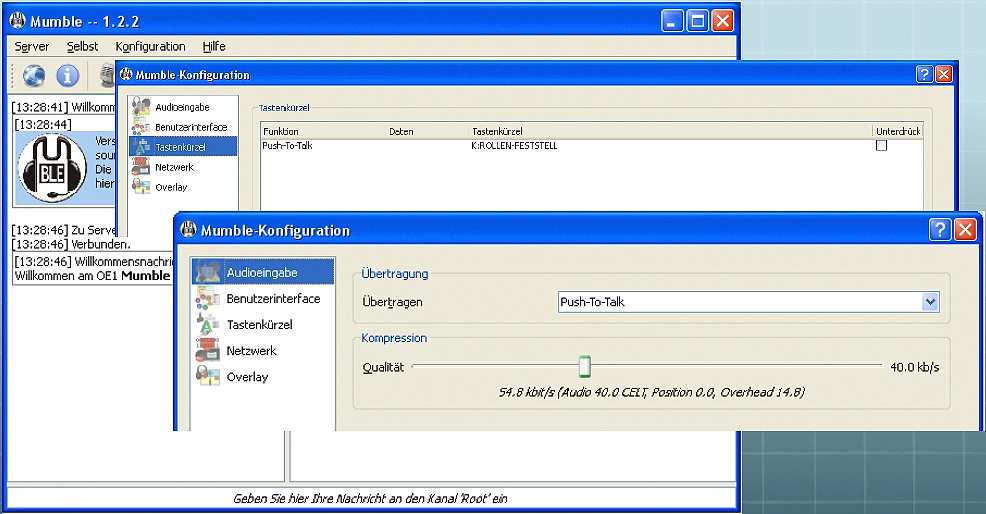The width and height of the screenshot is (986, 514).
Task: Click Mumble icon in main window title bar
Action: (18, 21)
